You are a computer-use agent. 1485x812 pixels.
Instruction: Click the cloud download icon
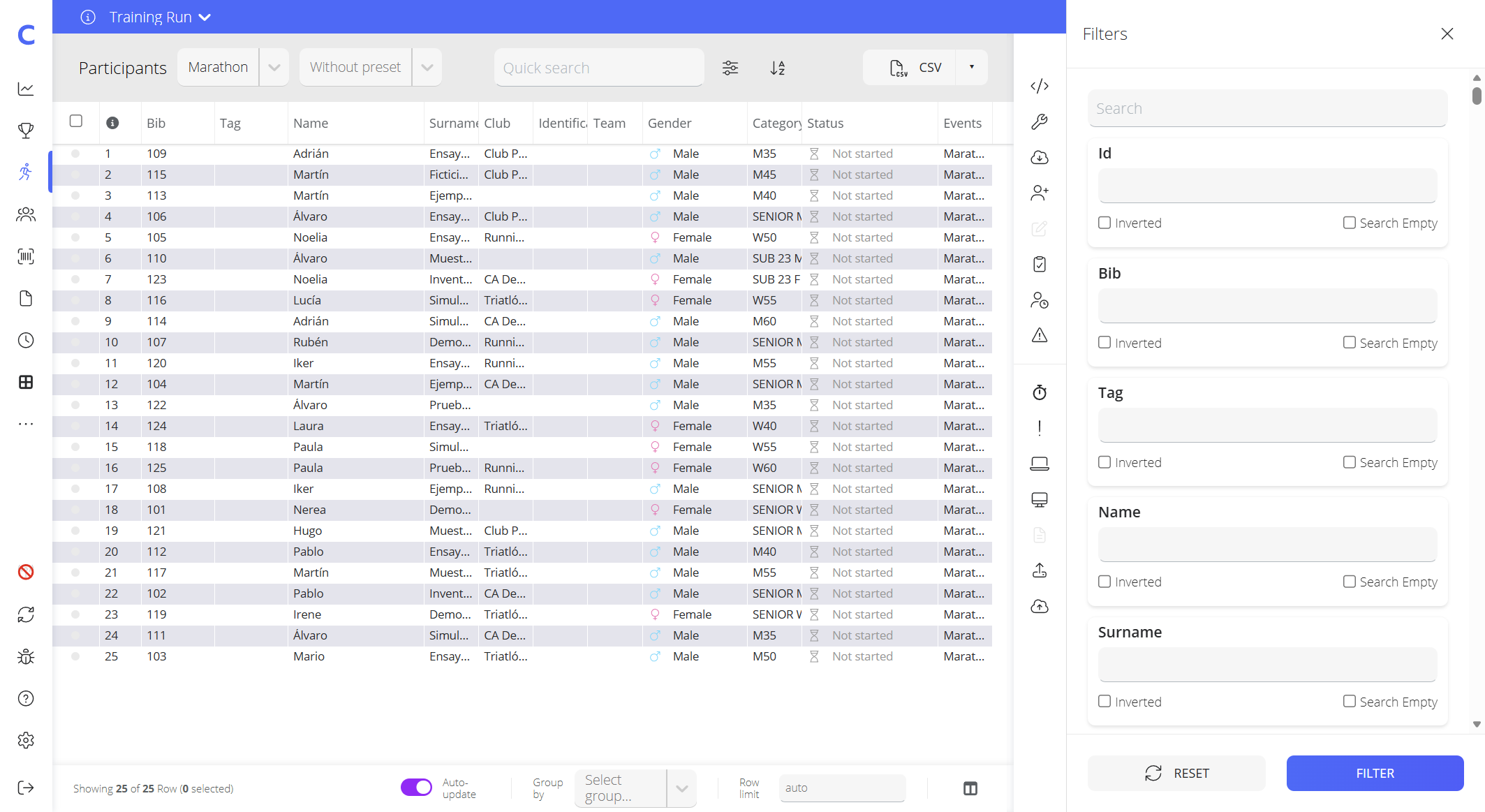[x=1040, y=157]
